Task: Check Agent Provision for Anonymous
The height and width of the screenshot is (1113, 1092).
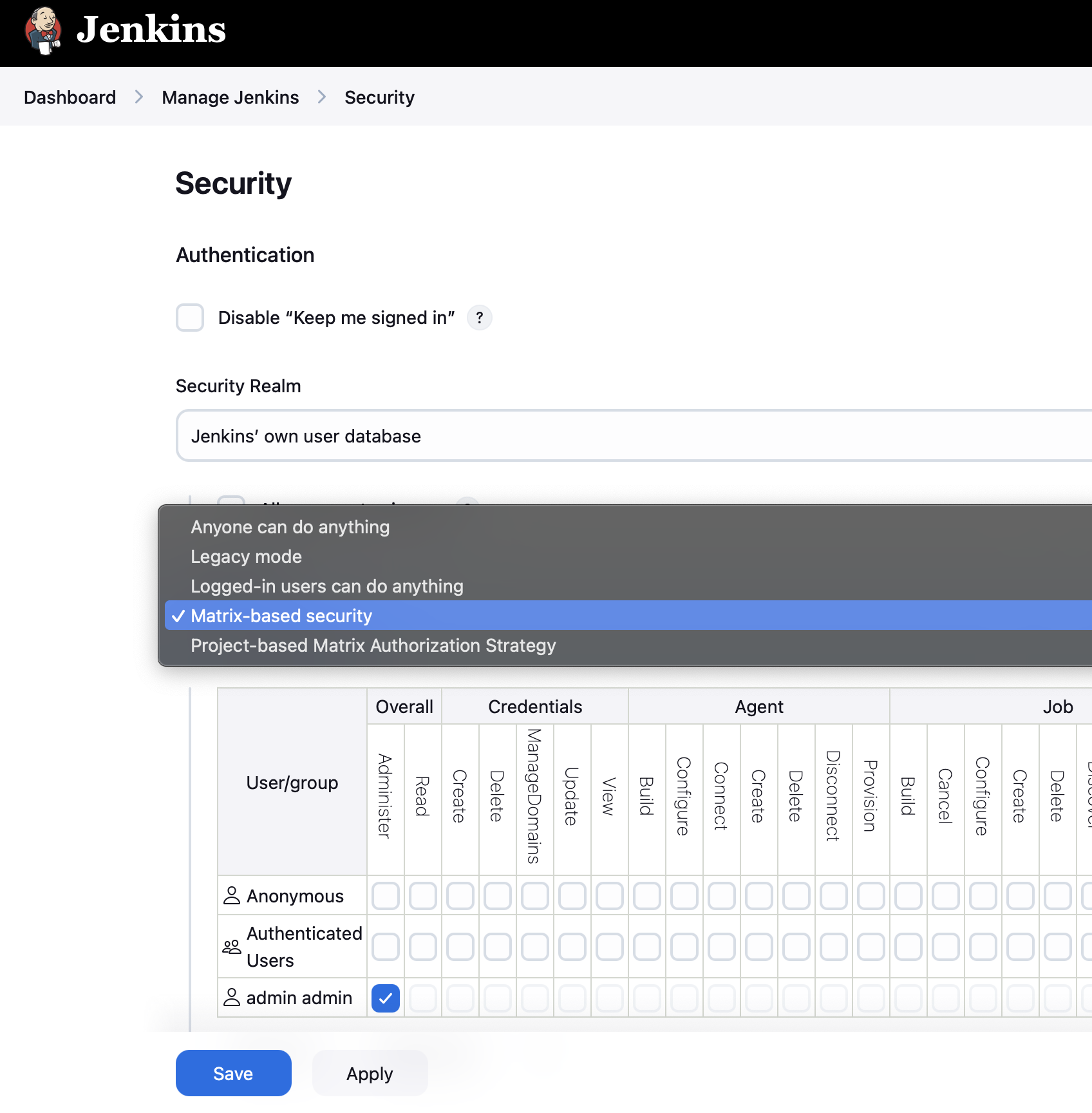Action: click(871, 896)
